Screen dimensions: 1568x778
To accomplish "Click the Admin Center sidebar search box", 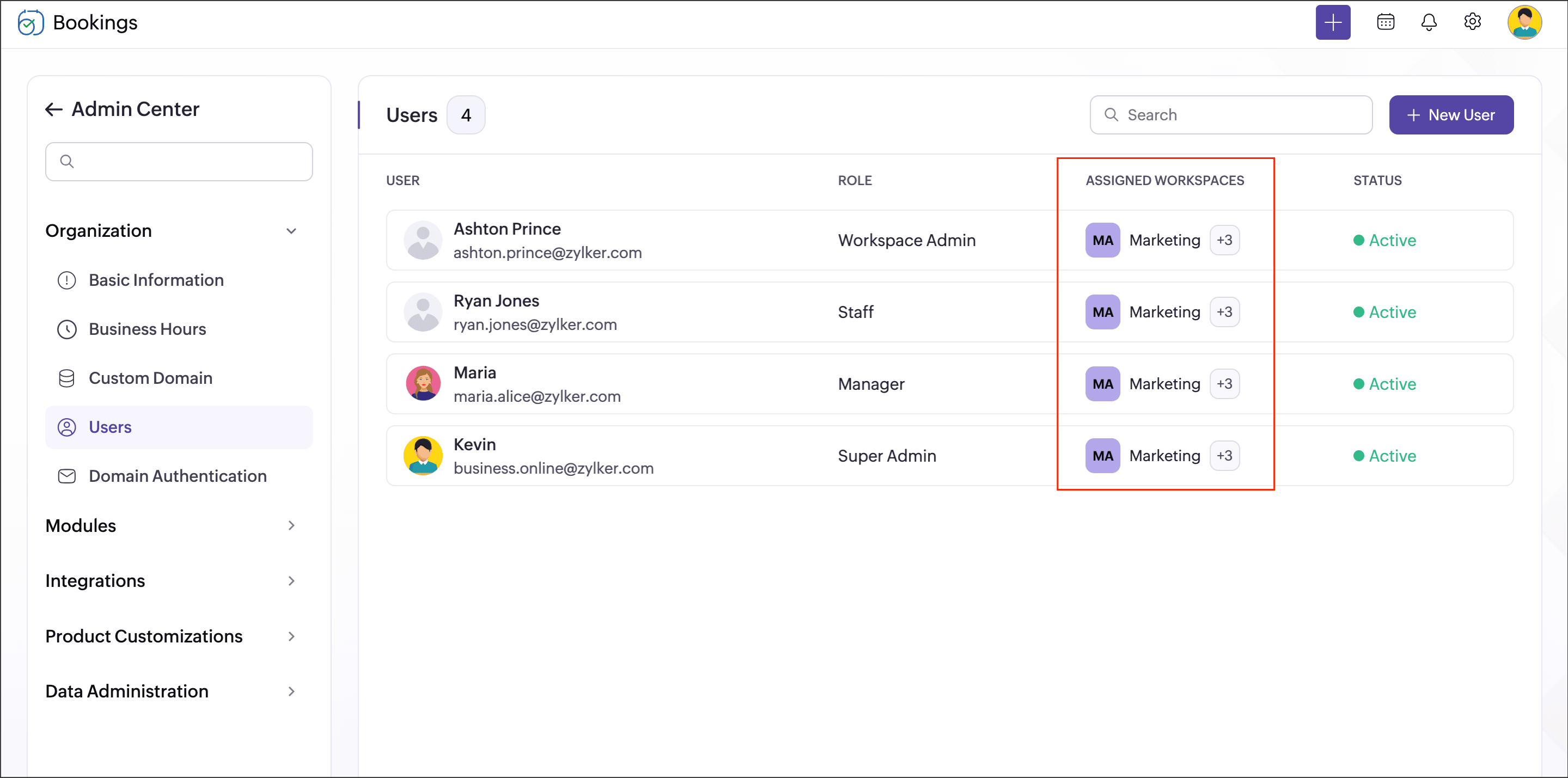I will [179, 162].
